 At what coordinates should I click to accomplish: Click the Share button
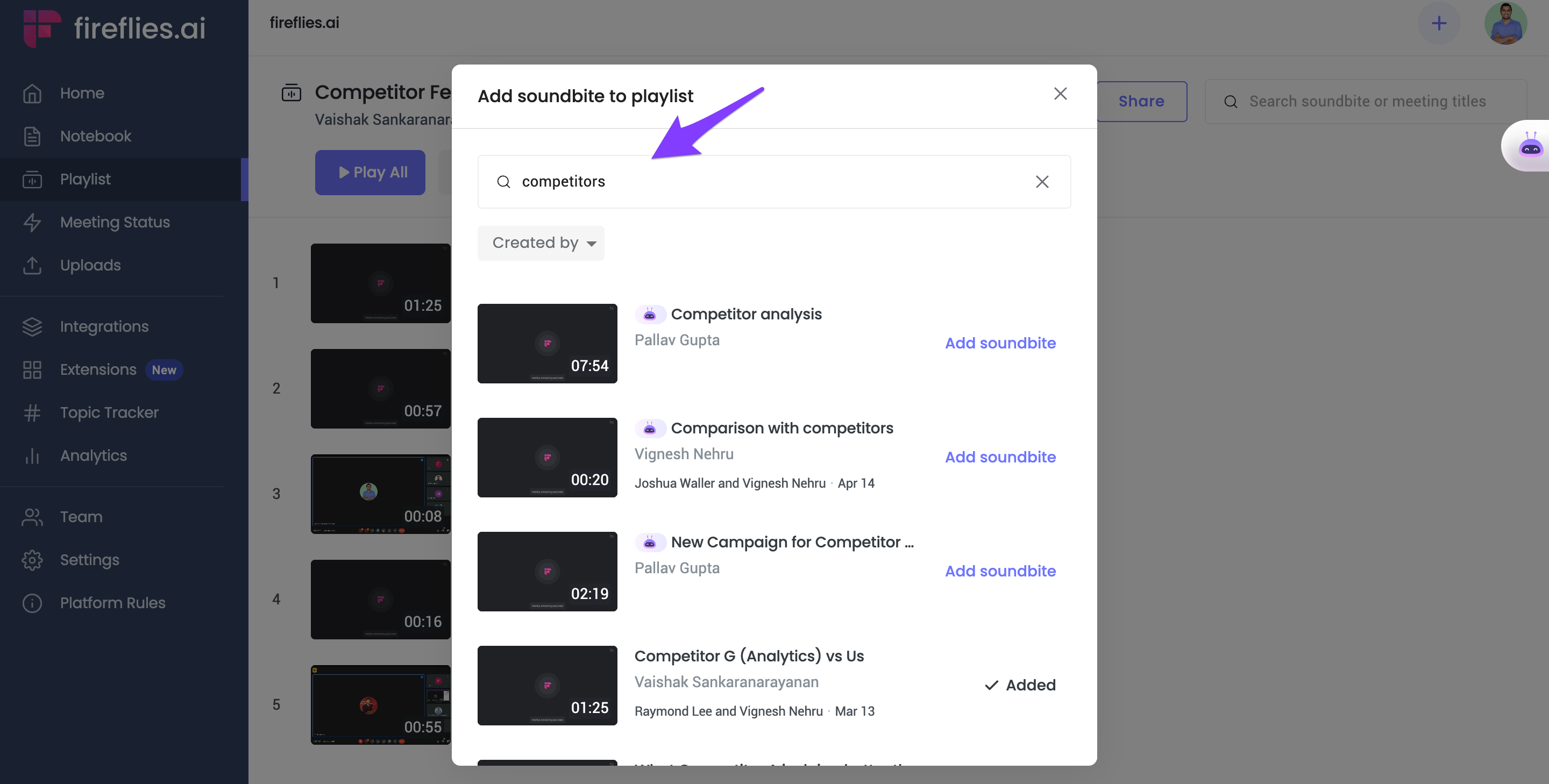[x=1141, y=101]
